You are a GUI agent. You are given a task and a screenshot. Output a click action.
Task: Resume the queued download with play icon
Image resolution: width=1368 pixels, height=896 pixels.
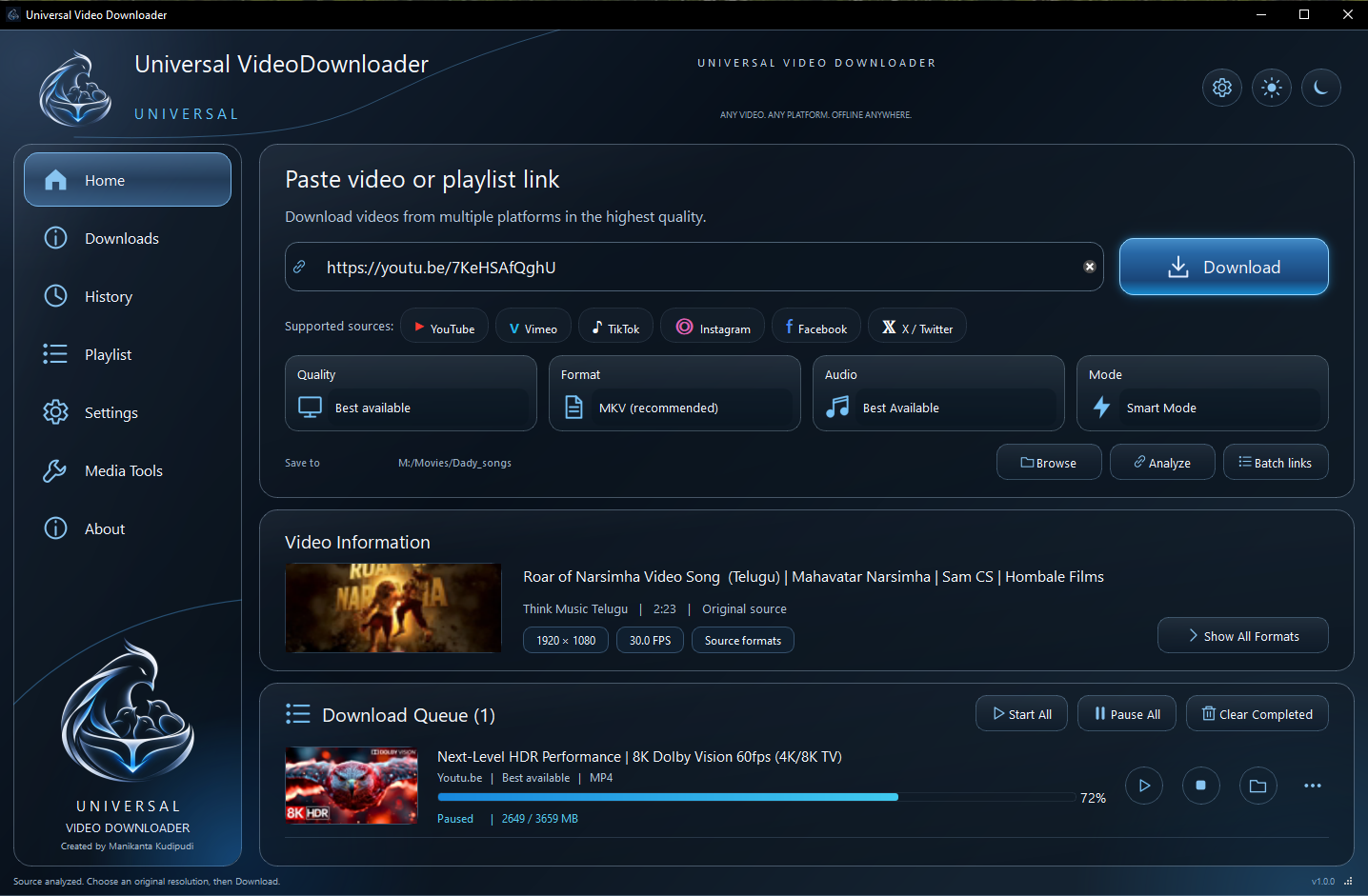point(1144,786)
